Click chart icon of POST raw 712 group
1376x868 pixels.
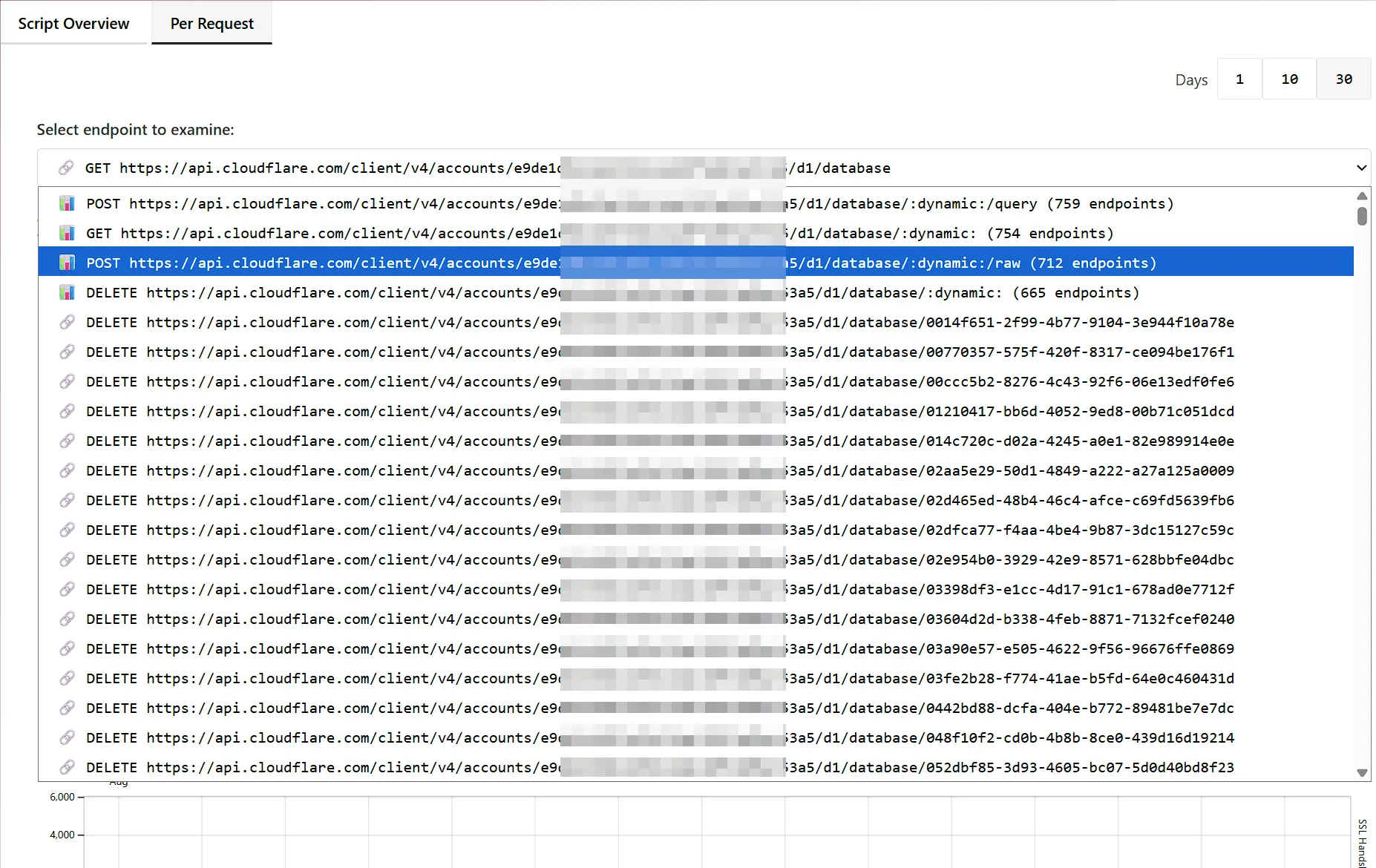(x=67, y=263)
